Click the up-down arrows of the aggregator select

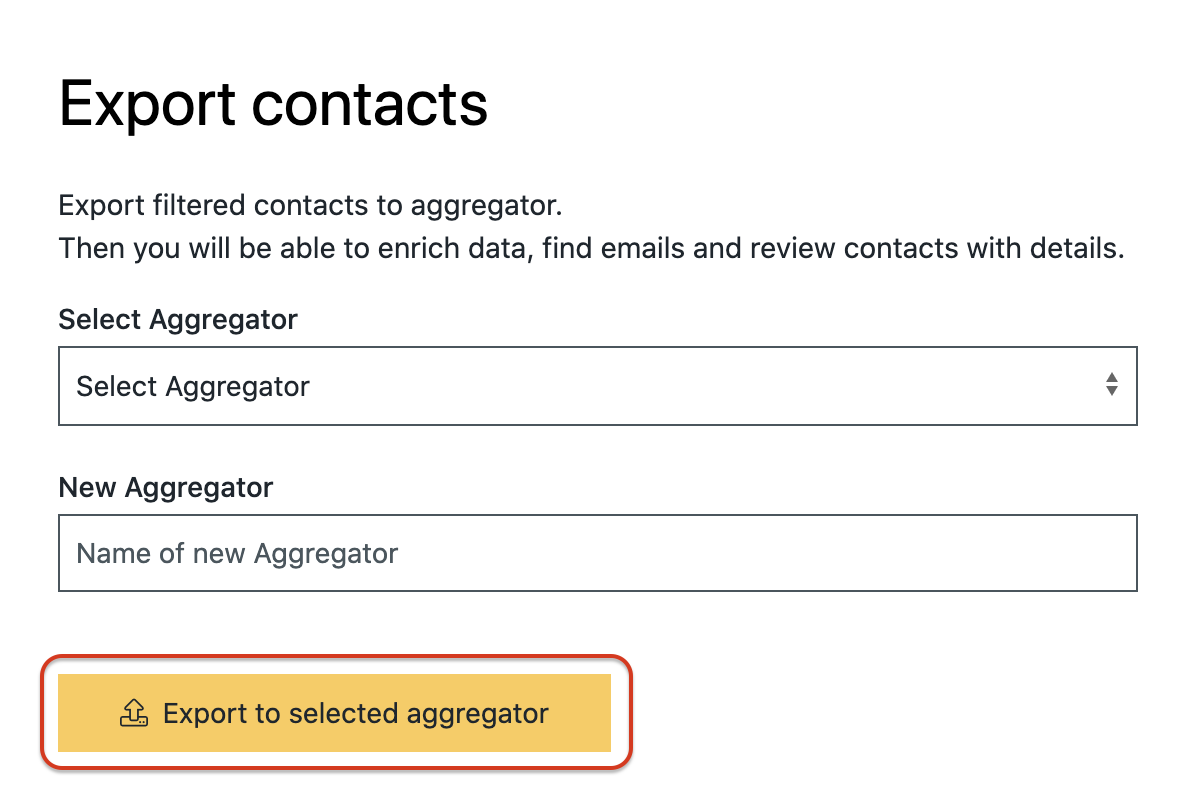click(1111, 385)
